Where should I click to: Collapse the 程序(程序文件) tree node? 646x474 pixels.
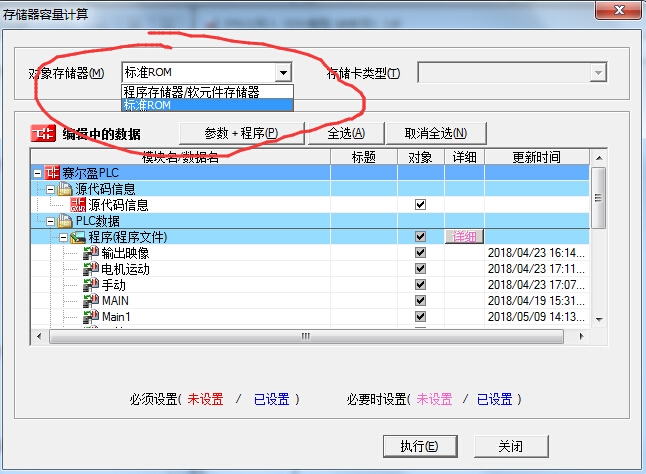click(x=63, y=237)
